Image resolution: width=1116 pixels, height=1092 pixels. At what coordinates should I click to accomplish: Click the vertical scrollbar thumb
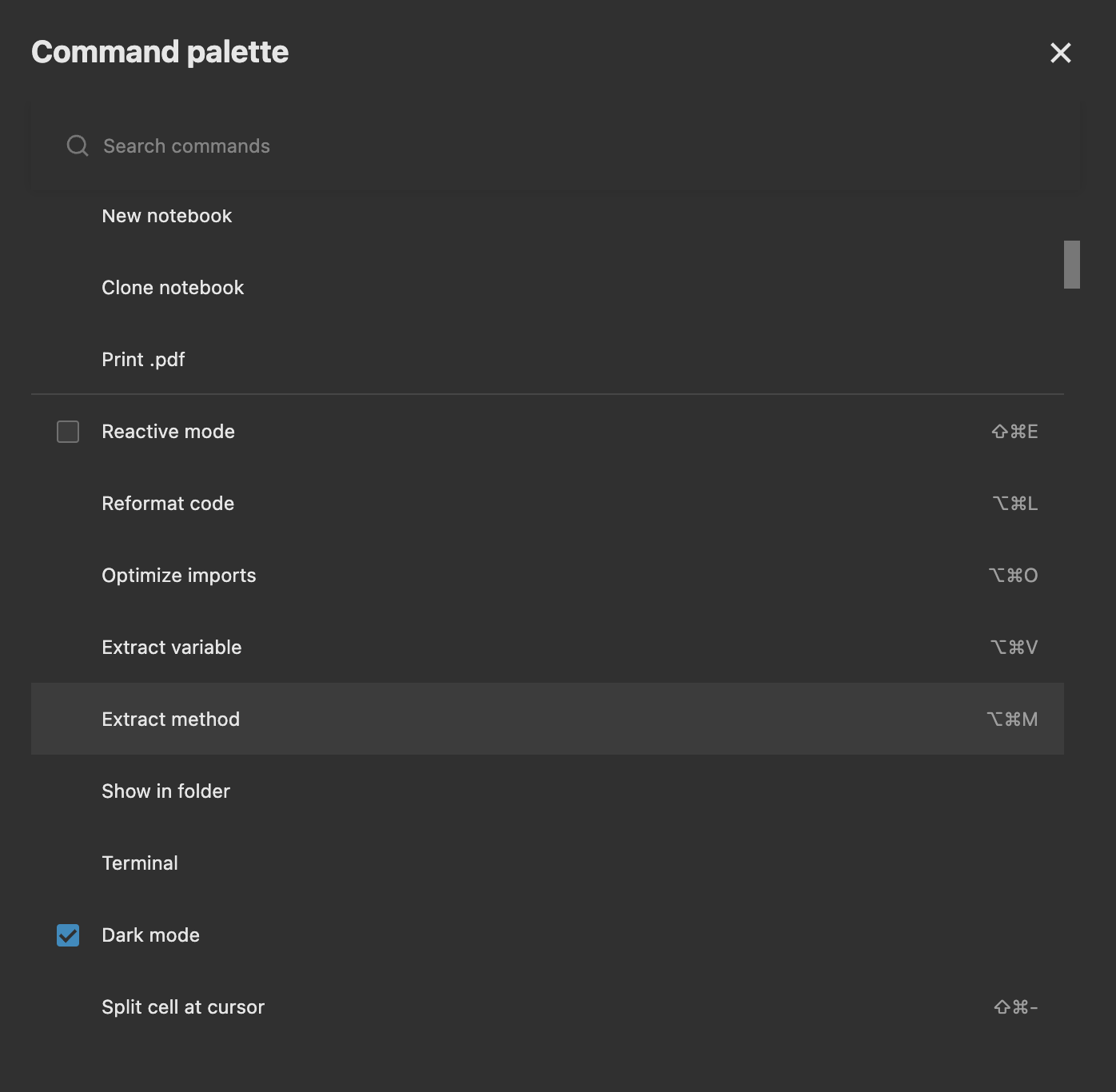point(1071,264)
